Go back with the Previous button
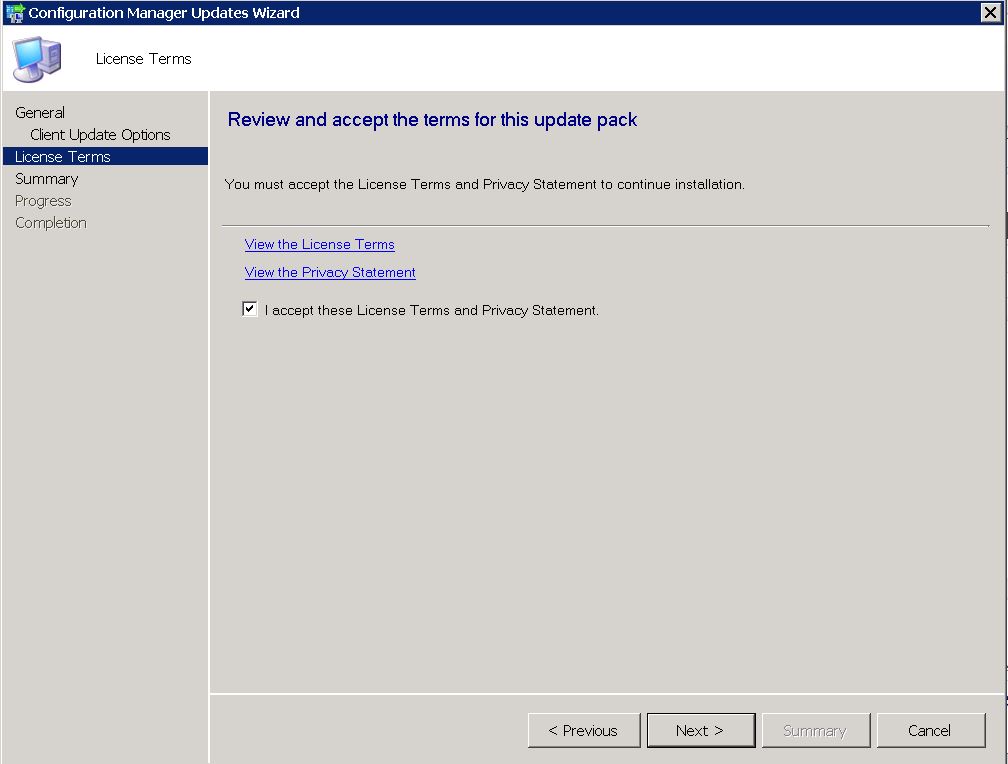1008x764 pixels. 584,731
